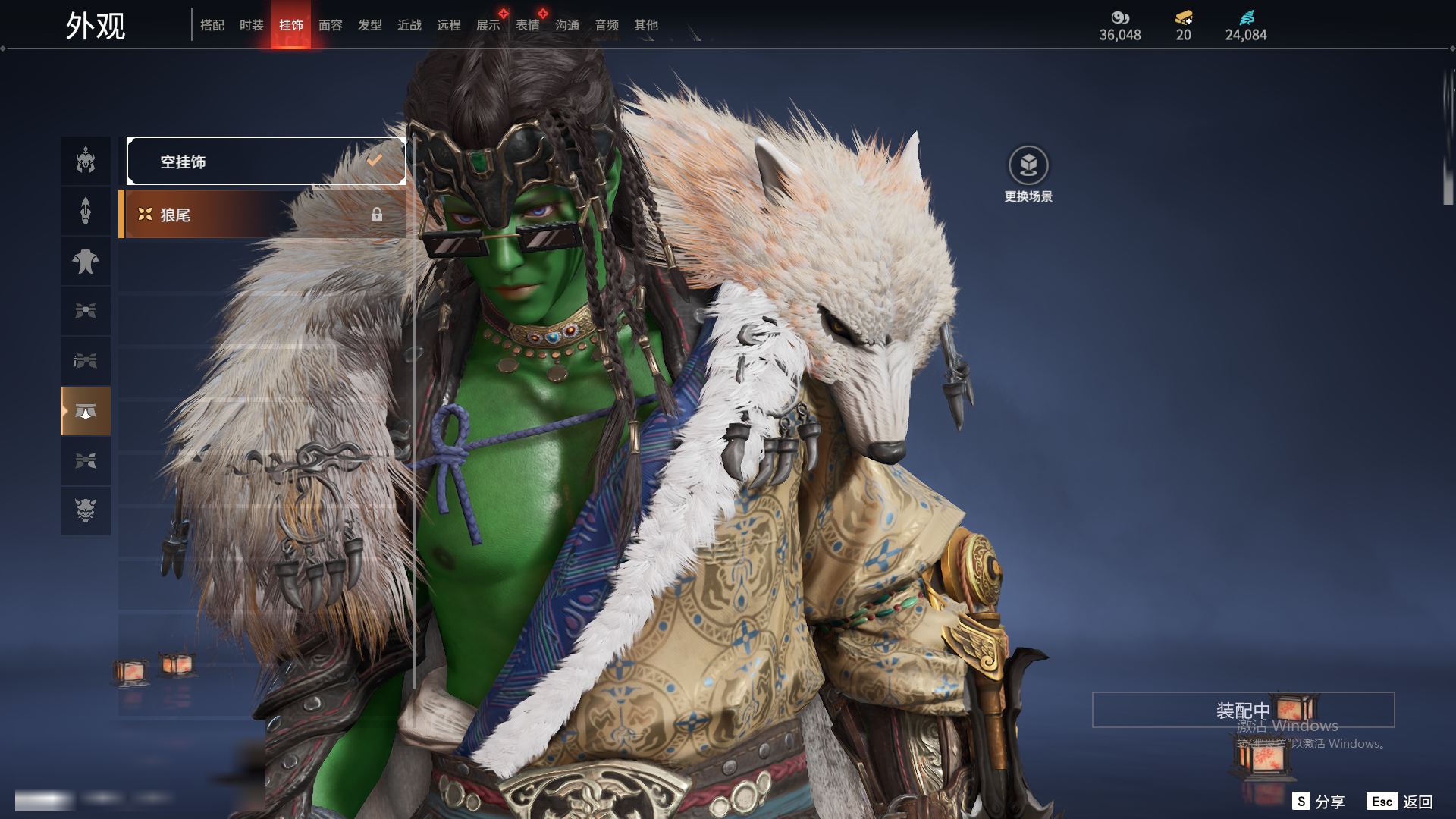
Task: Select the demon mask category icon
Action: [86, 511]
